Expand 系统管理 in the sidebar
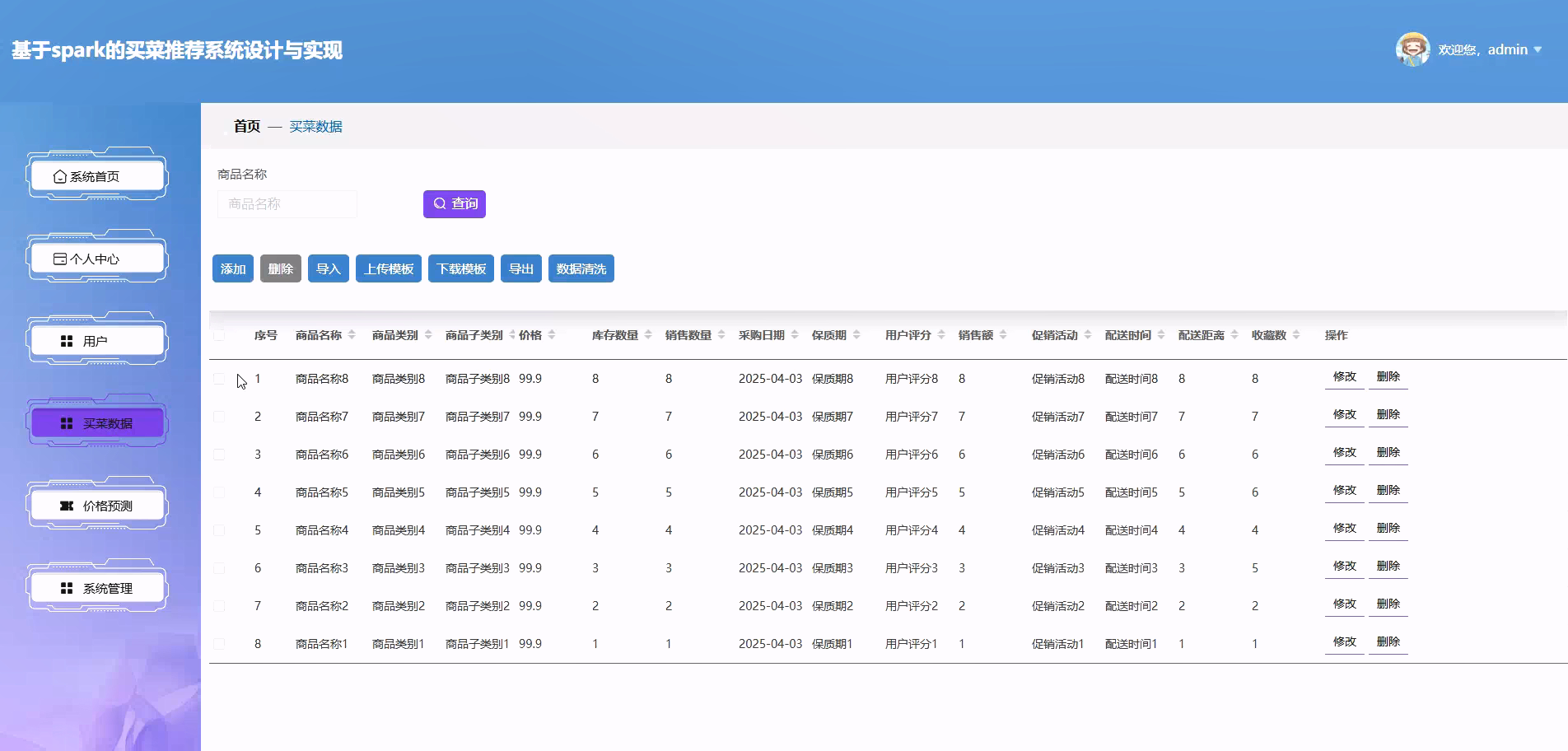 click(x=97, y=588)
